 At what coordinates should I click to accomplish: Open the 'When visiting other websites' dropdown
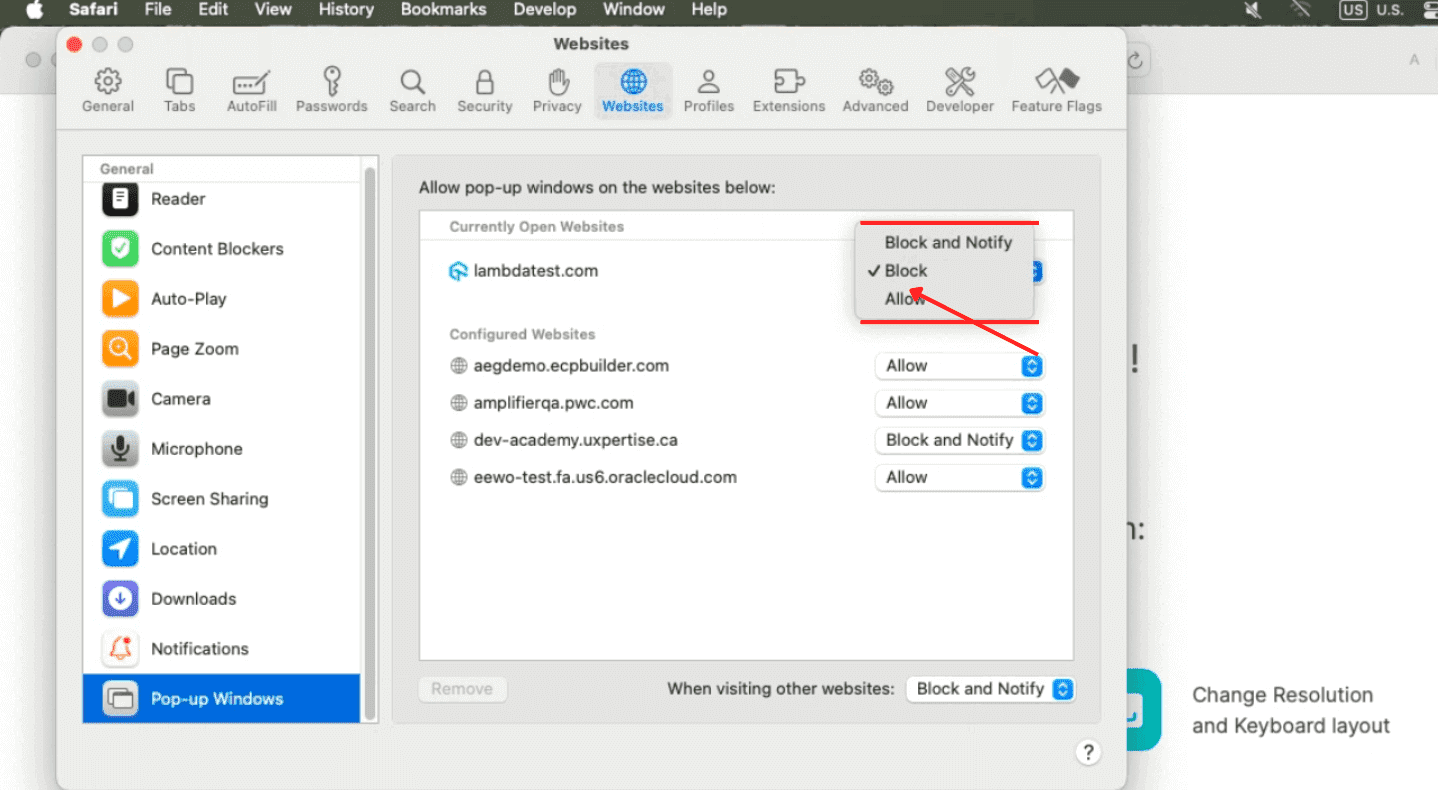pyautogui.click(x=990, y=689)
